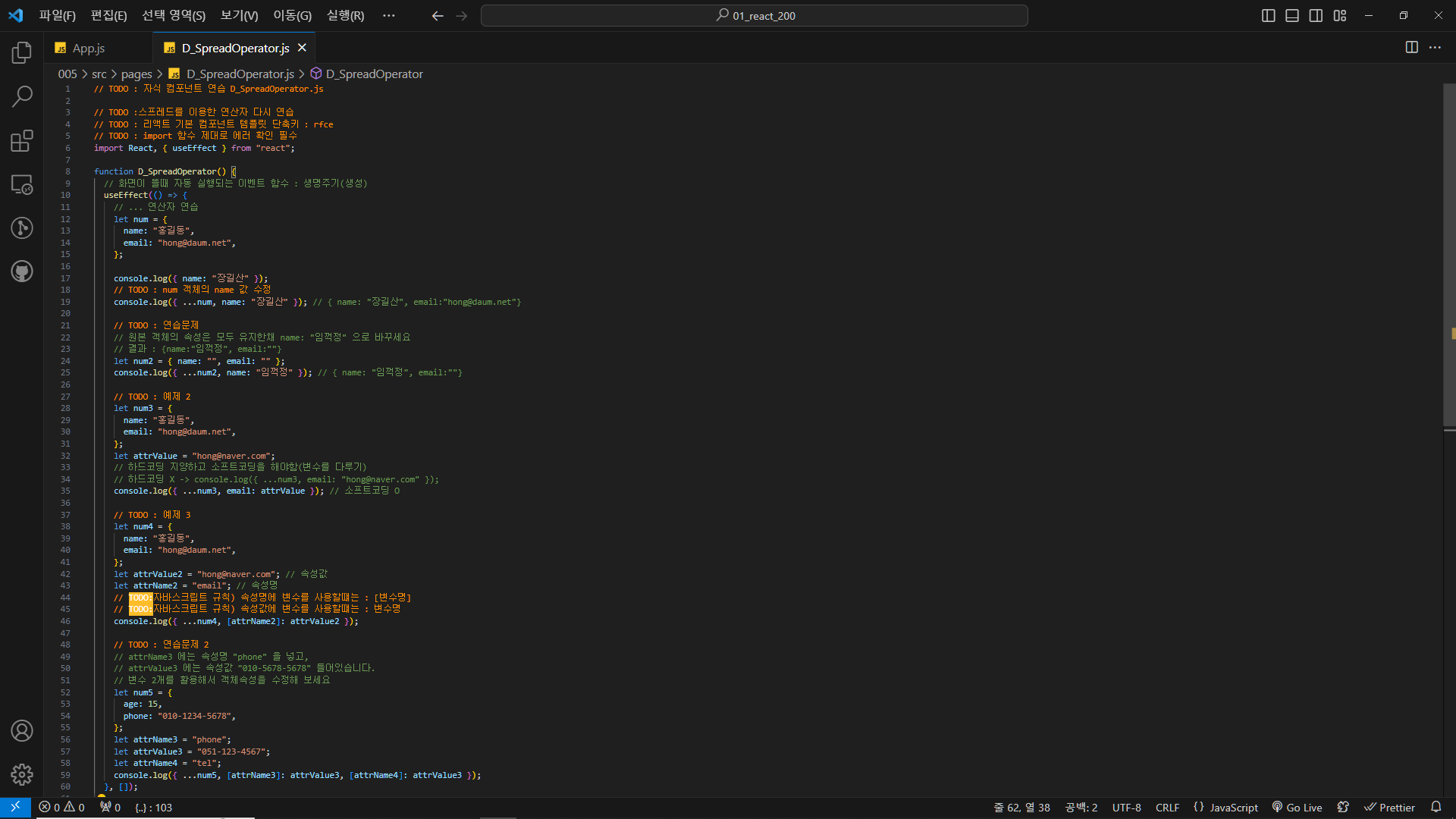Open the Extensions view icon
The image size is (1456, 819).
[22, 141]
